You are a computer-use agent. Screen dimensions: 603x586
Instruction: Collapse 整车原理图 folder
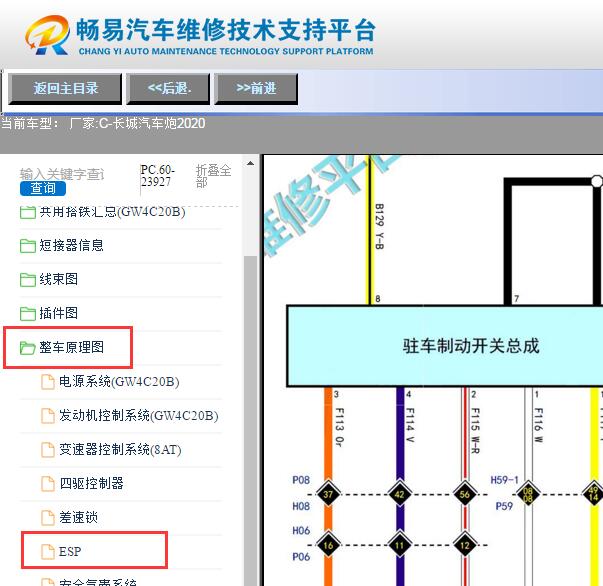pos(72,347)
